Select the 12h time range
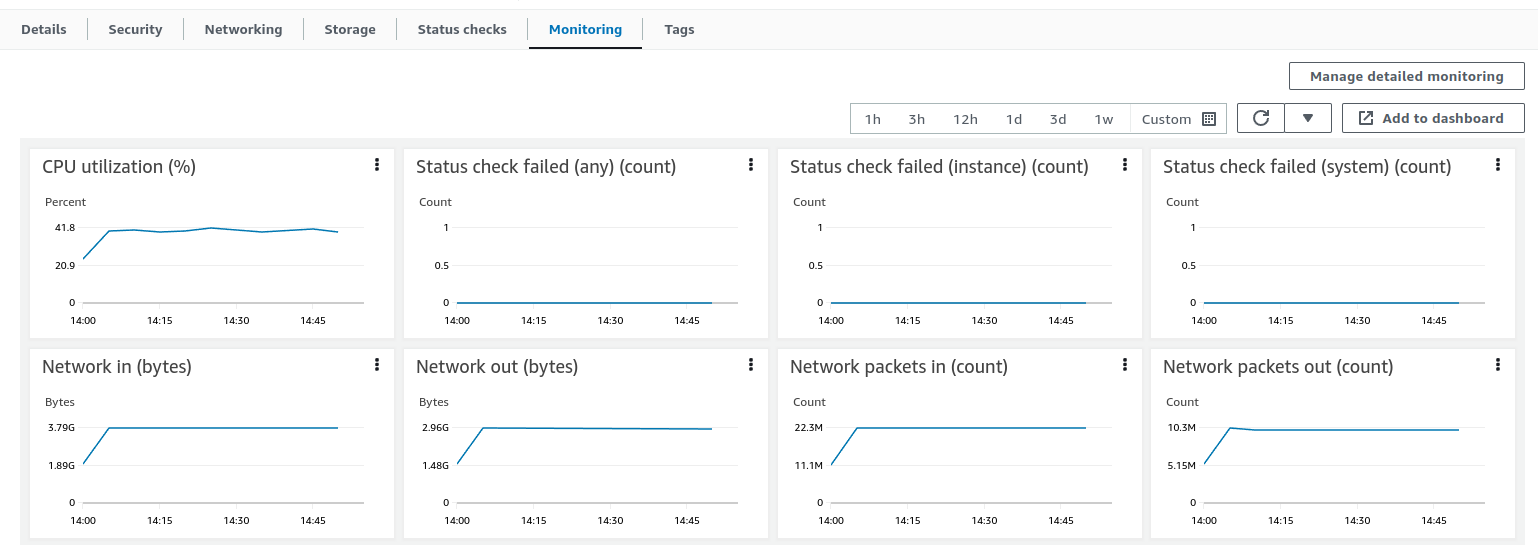 point(965,119)
